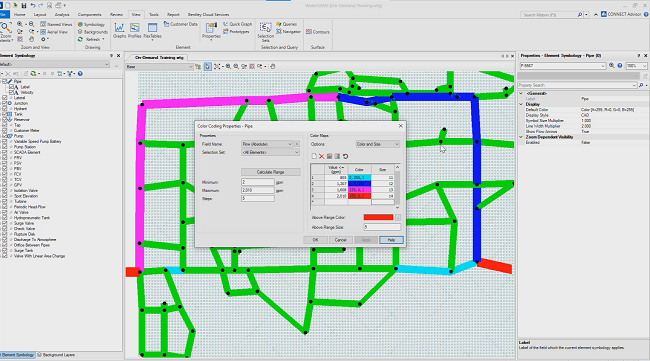Click the Initialize color map icon

(x=329, y=156)
